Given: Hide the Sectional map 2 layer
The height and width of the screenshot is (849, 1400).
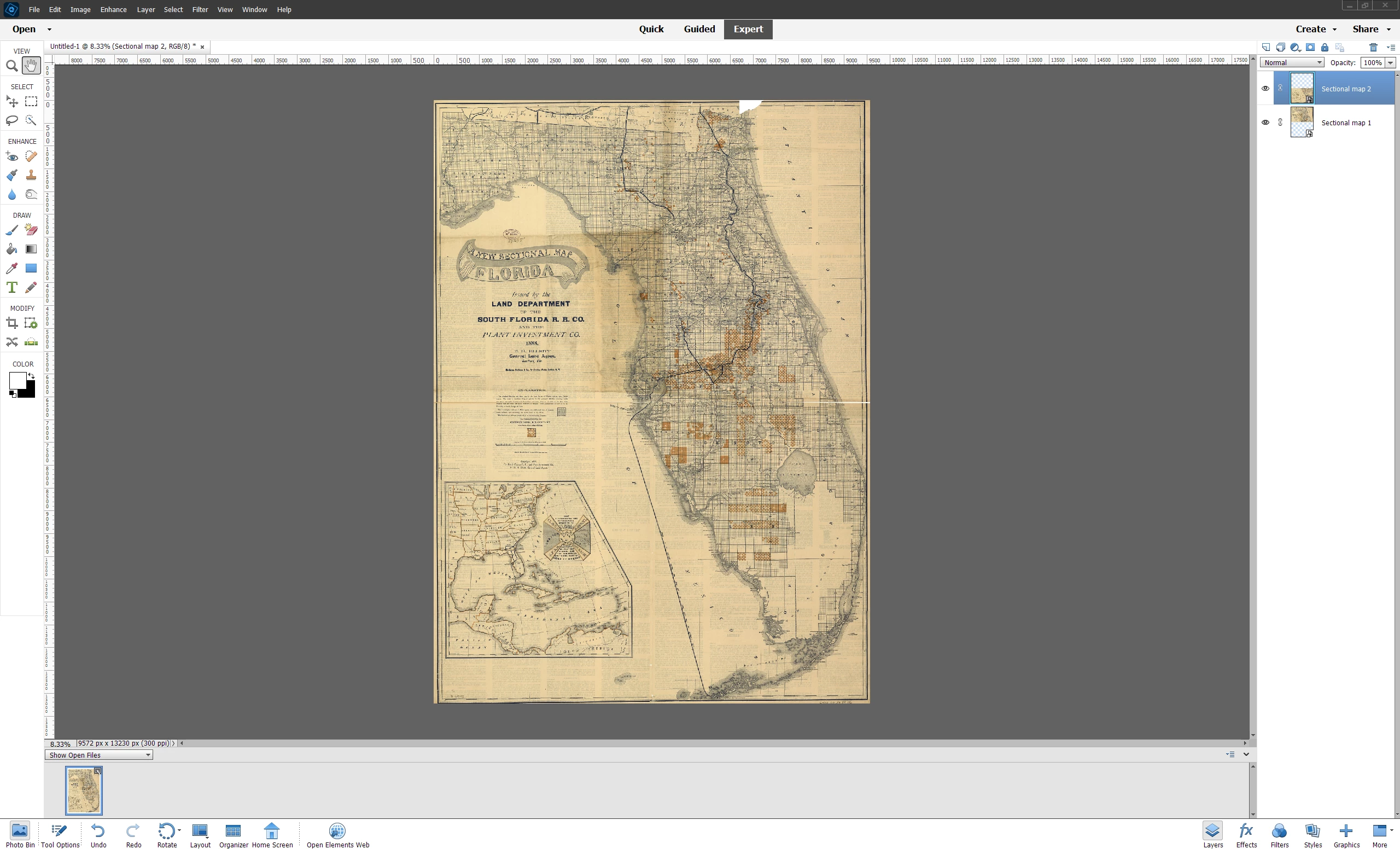Looking at the screenshot, I should (x=1265, y=89).
